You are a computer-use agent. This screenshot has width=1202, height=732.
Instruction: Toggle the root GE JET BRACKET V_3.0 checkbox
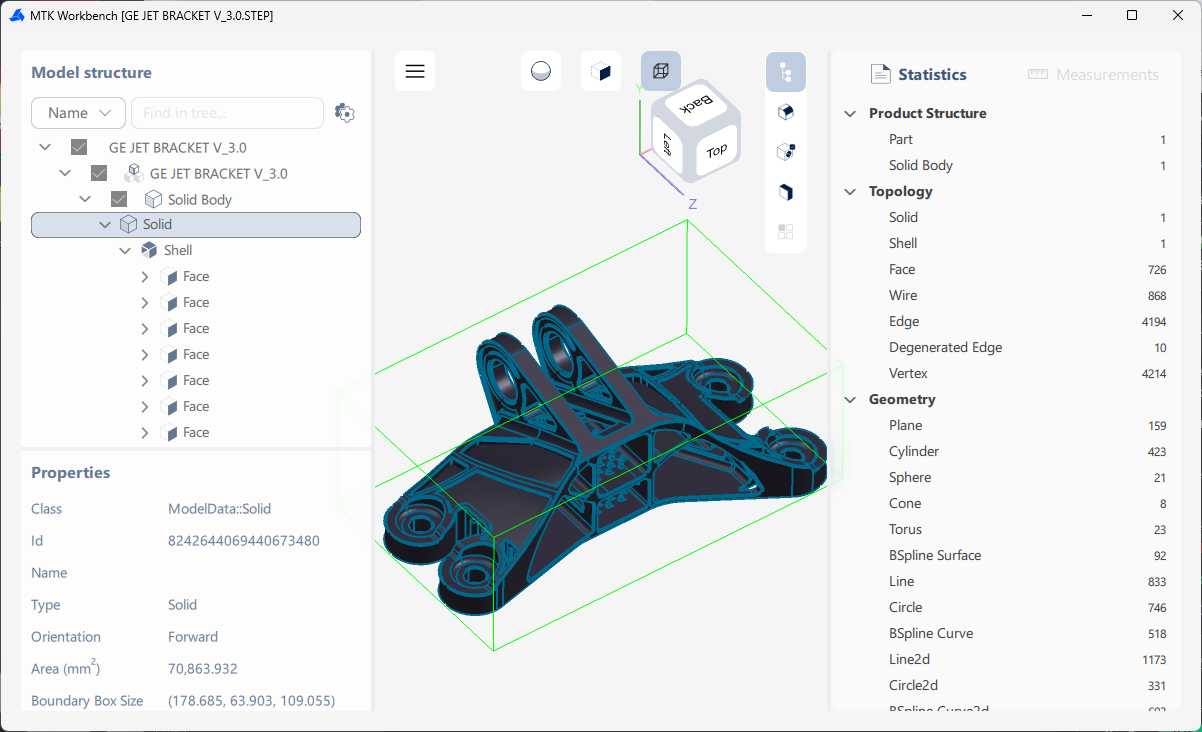click(79, 147)
